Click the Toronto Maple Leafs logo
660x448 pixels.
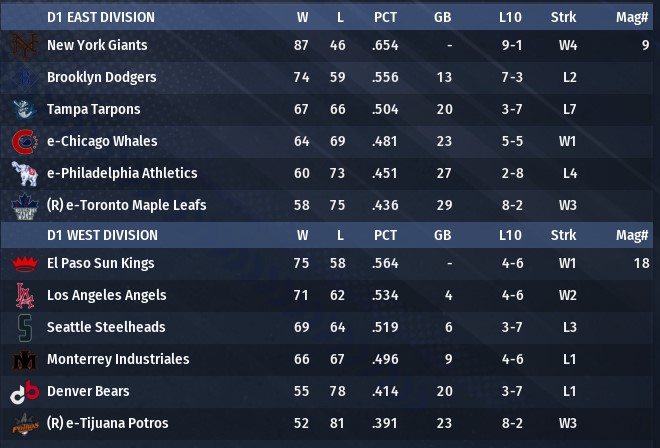click(23, 206)
